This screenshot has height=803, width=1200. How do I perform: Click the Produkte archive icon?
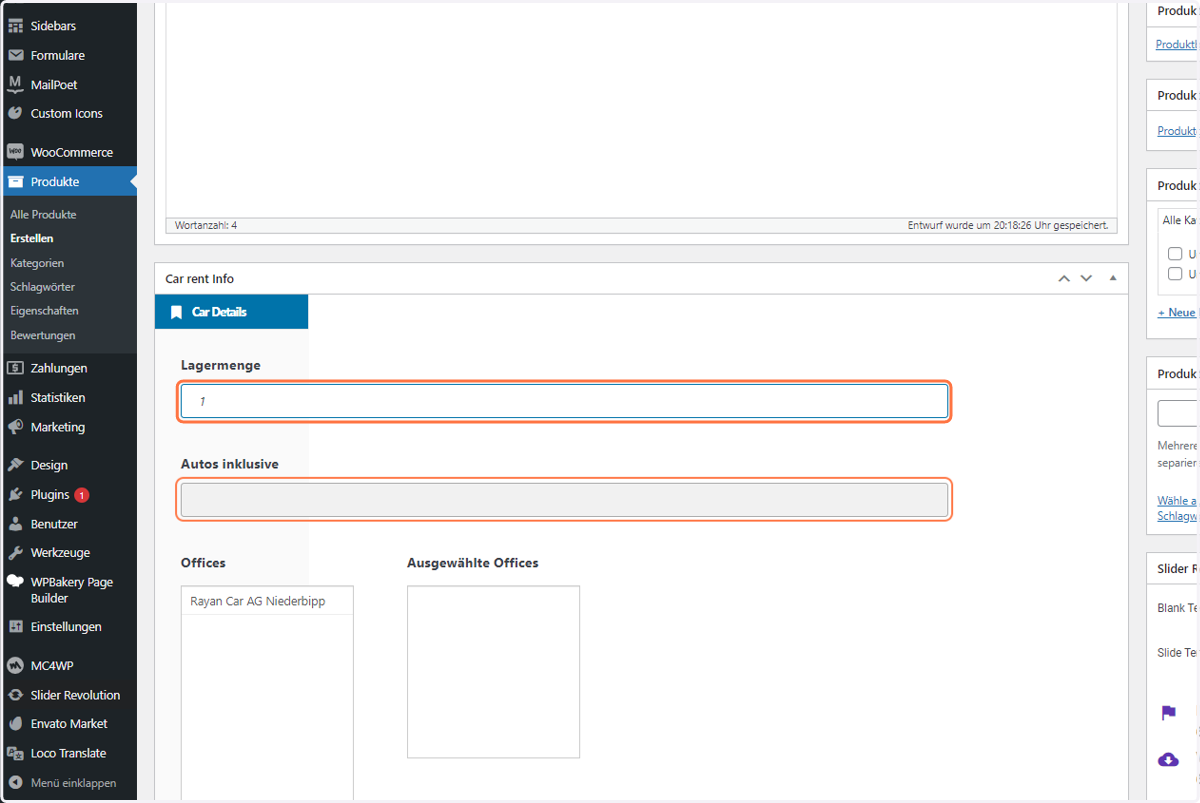(15, 182)
